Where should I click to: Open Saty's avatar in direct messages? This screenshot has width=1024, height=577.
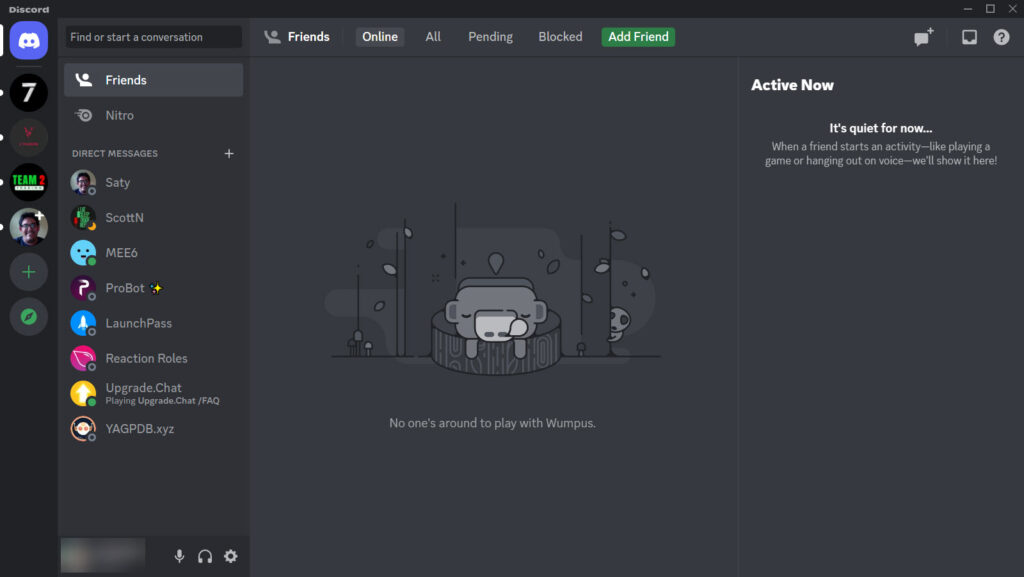pos(83,182)
